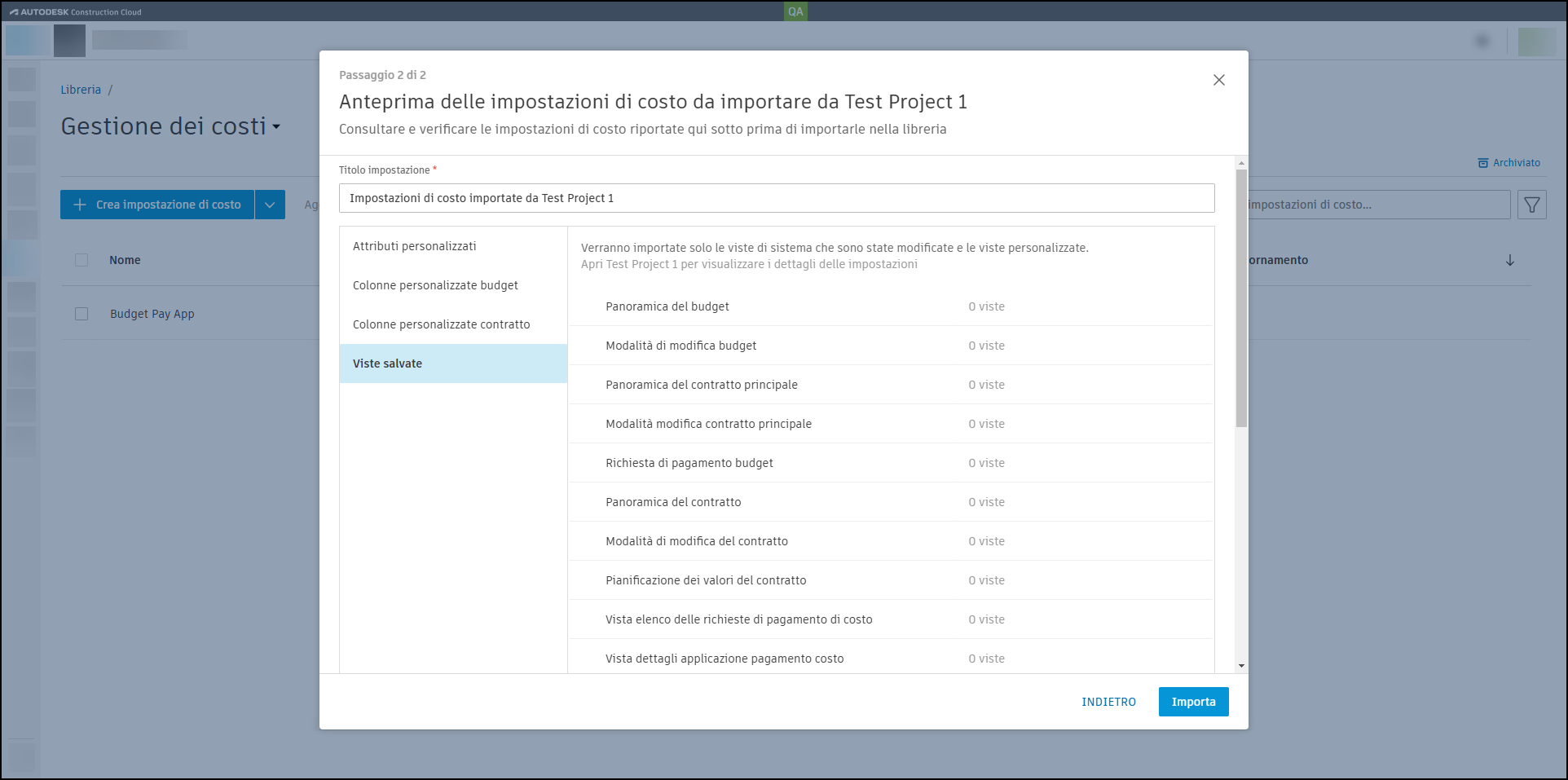The height and width of the screenshot is (780, 1568).
Task: Switch to Colonne personalizzate budget tab
Action: [435, 285]
